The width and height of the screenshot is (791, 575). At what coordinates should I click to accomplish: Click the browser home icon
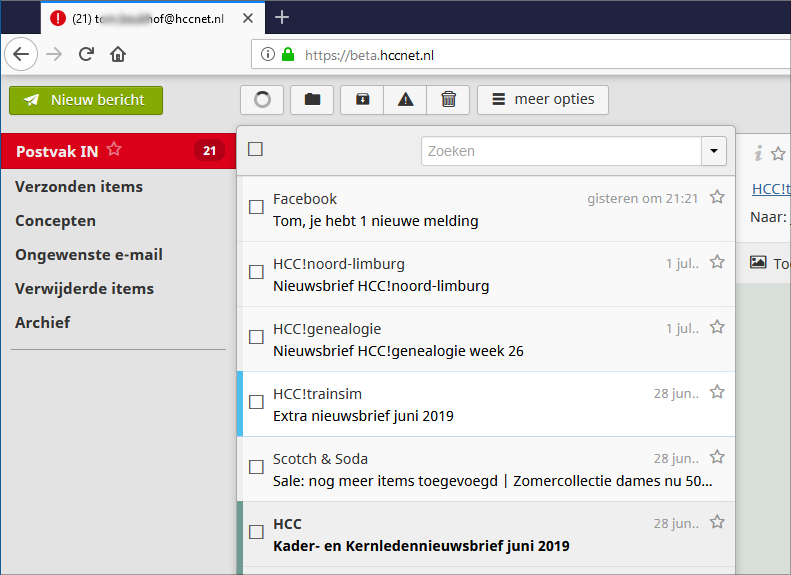pyautogui.click(x=118, y=54)
